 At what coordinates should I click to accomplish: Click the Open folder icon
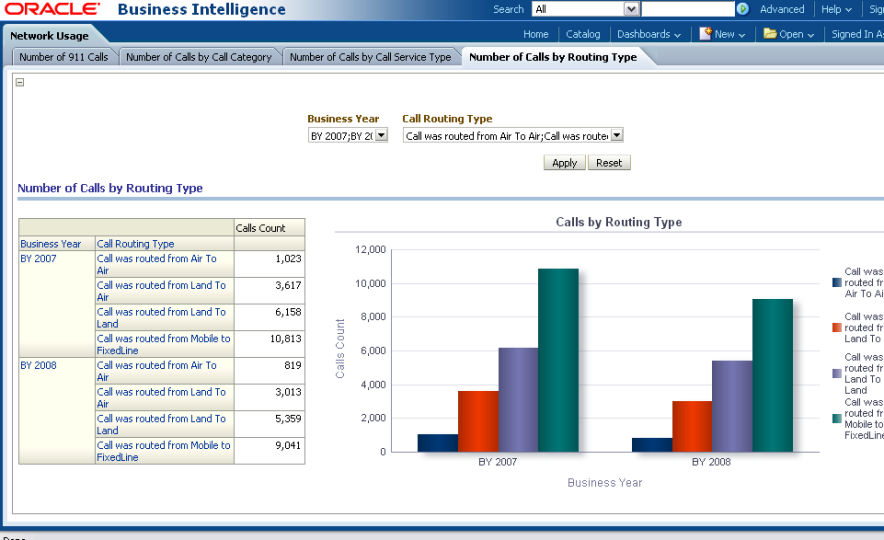click(x=770, y=34)
